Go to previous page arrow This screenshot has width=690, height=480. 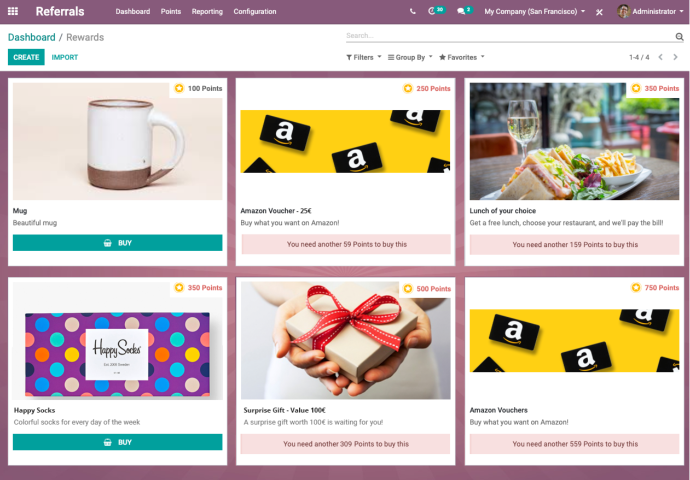click(661, 57)
